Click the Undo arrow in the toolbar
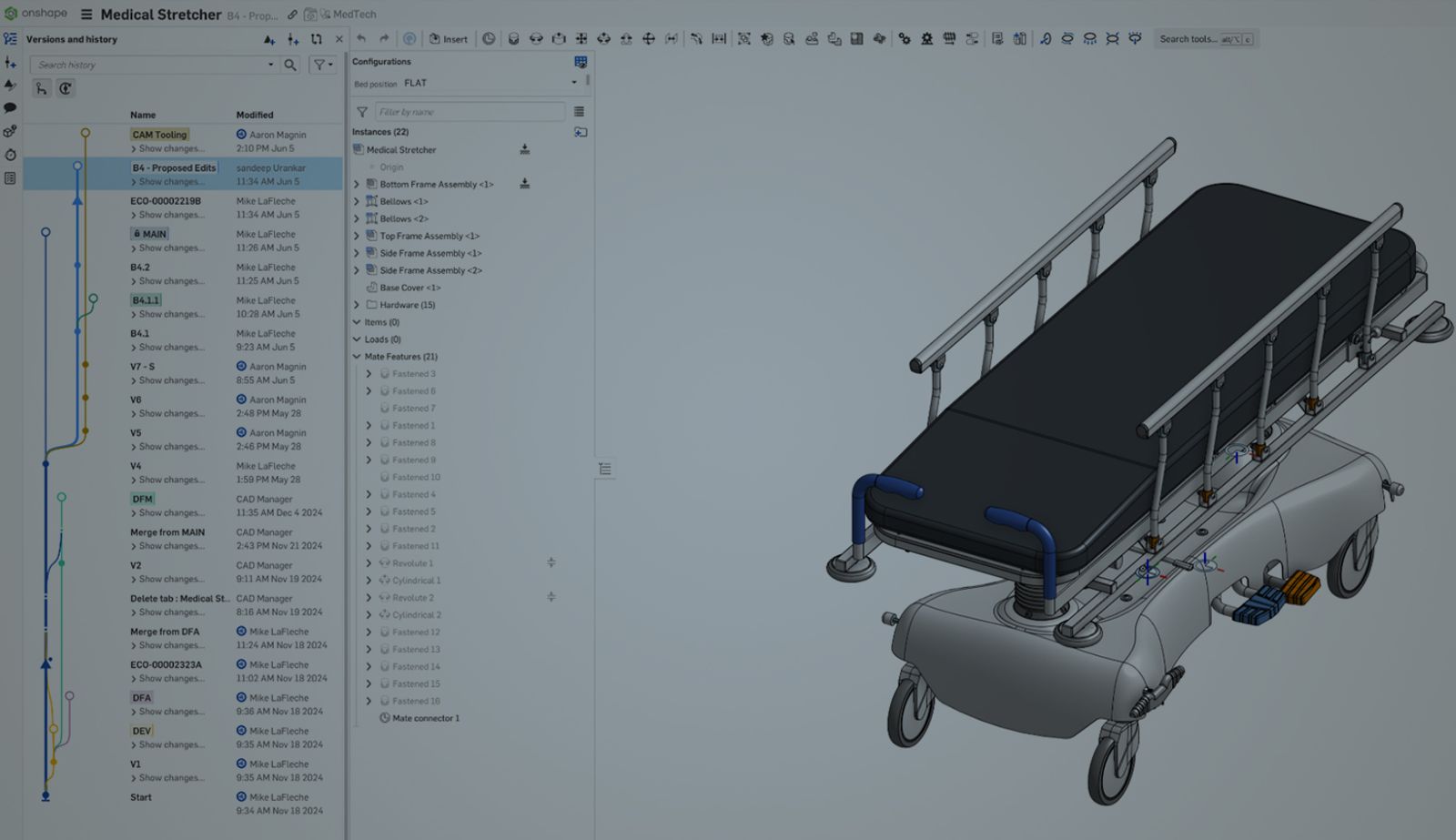The width and height of the screenshot is (1456, 840). coord(361,38)
